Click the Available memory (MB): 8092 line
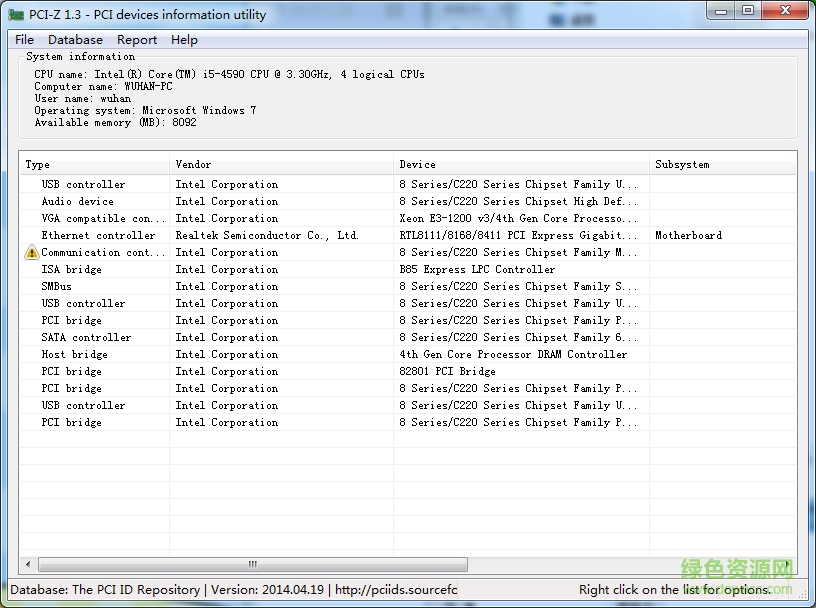 [116, 122]
